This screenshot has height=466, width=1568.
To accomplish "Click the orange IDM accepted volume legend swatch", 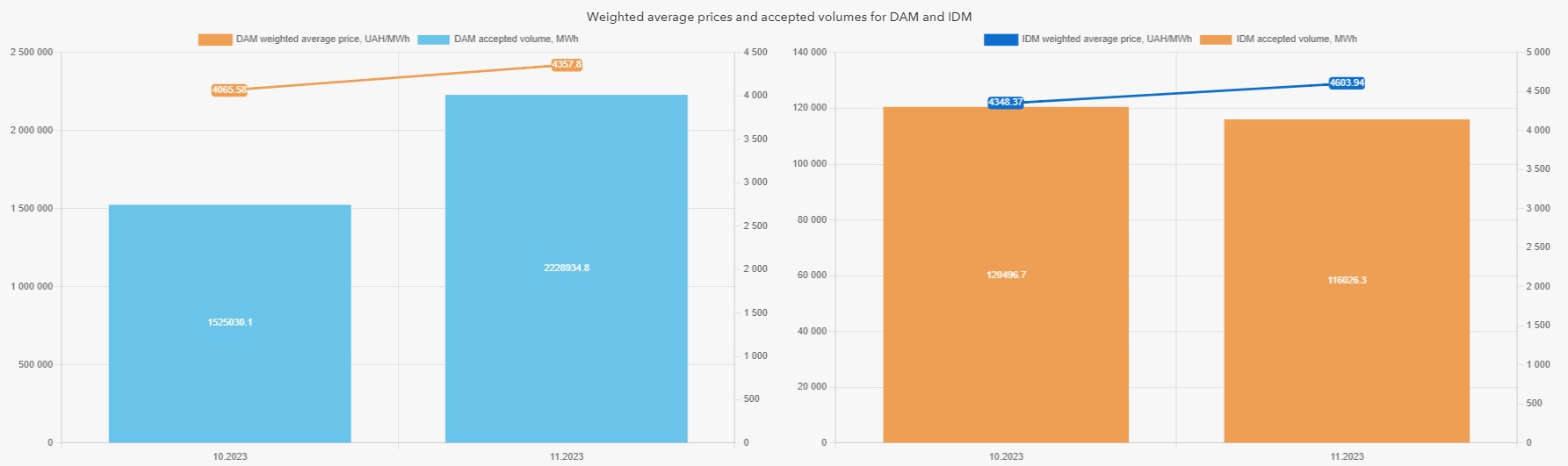I will pyautogui.click(x=1216, y=39).
